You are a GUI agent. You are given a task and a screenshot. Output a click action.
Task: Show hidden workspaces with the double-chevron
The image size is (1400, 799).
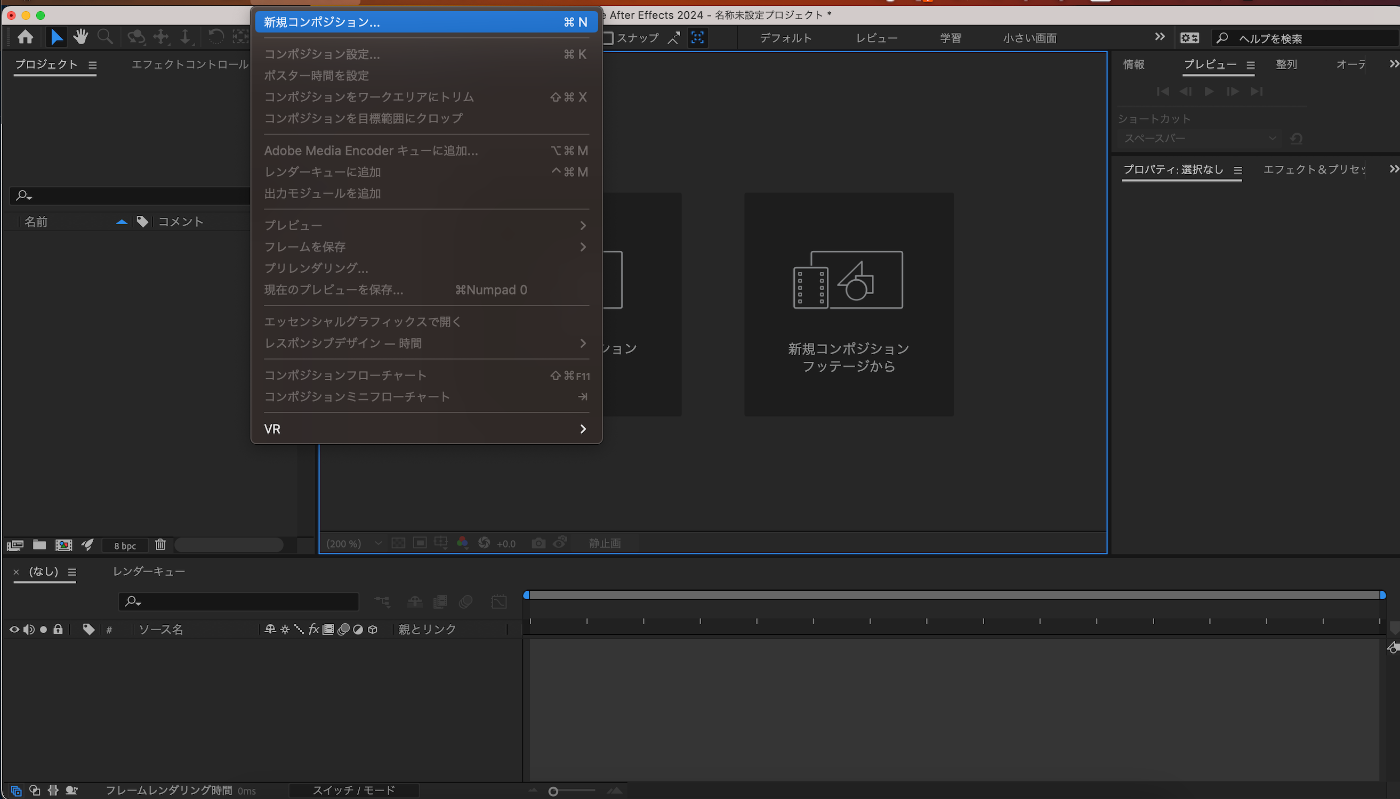coord(1160,37)
